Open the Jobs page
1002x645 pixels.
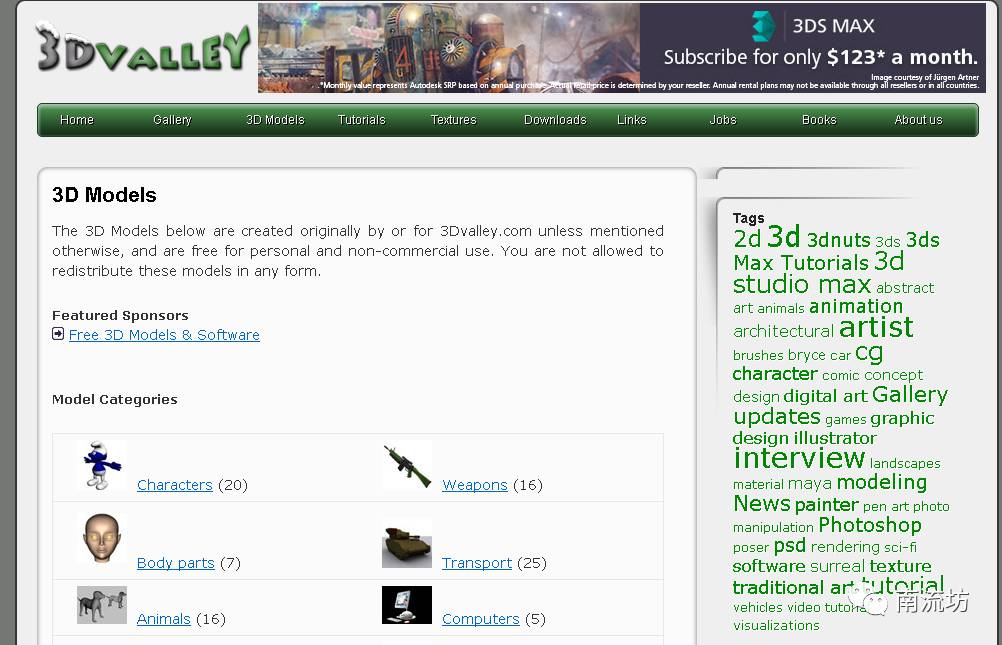tap(723, 120)
